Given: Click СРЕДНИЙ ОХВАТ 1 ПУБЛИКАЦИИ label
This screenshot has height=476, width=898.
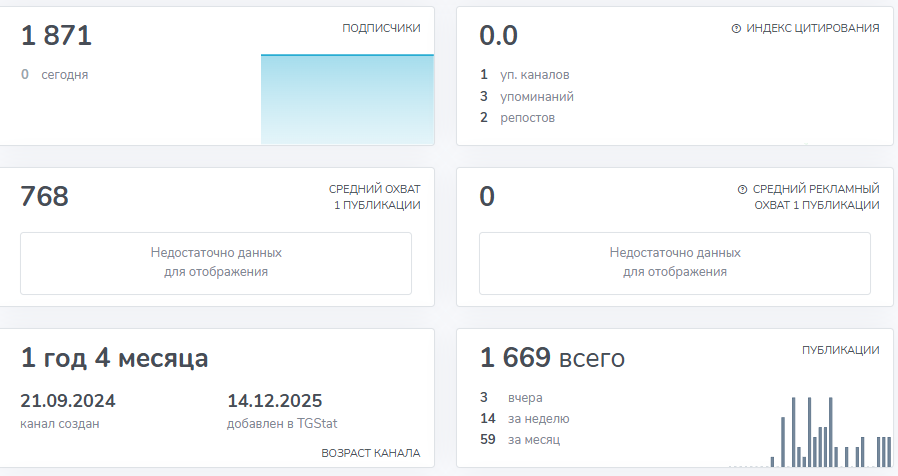Looking at the screenshot, I should (375, 197).
